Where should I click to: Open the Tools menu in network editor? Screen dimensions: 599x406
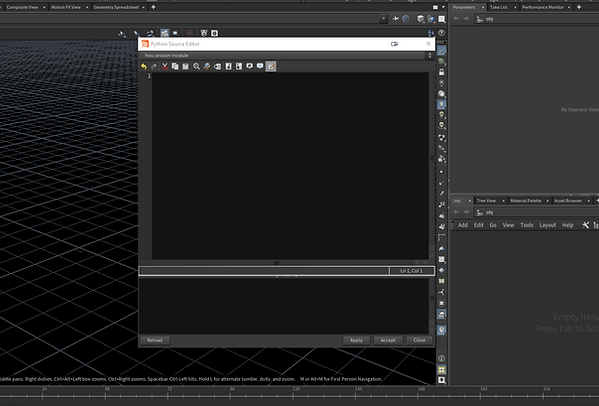coord(526,225)
